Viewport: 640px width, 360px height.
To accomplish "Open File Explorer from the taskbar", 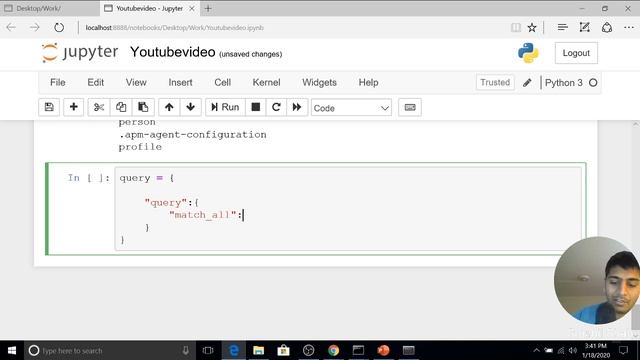I will pyautogui.click(x=258, y=350).
